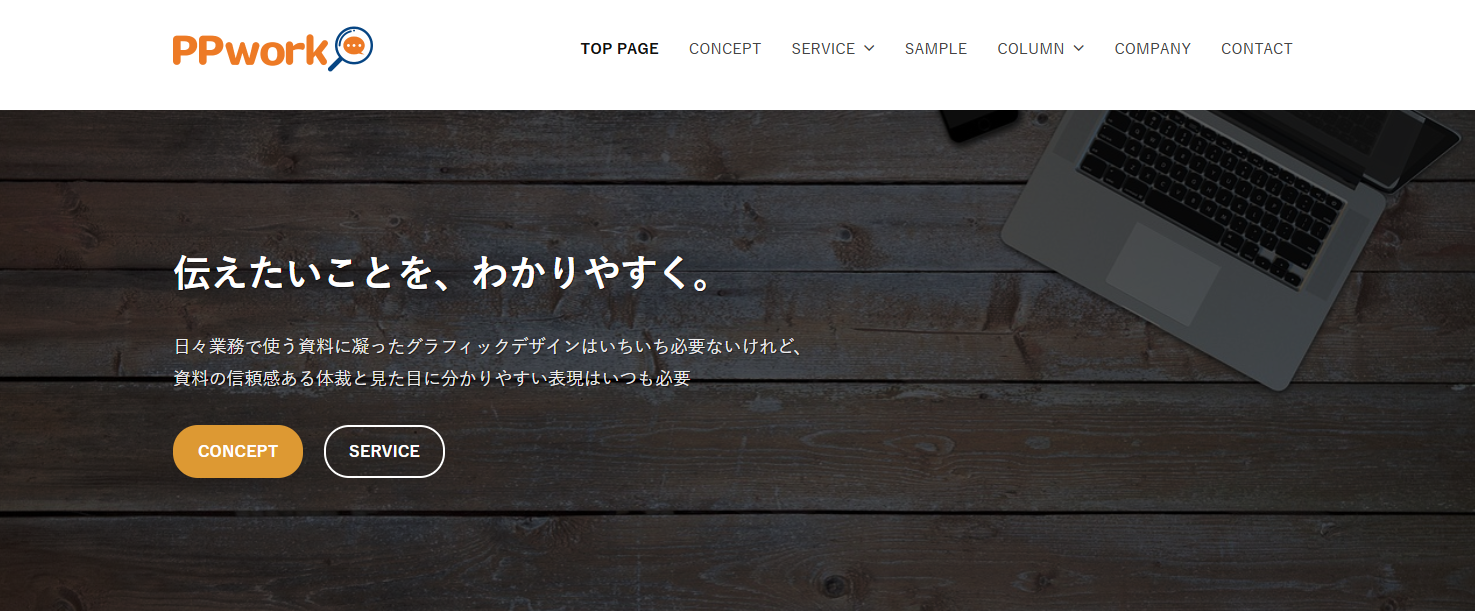Click the laptop trackpad in hero image

click(1163, 273)
